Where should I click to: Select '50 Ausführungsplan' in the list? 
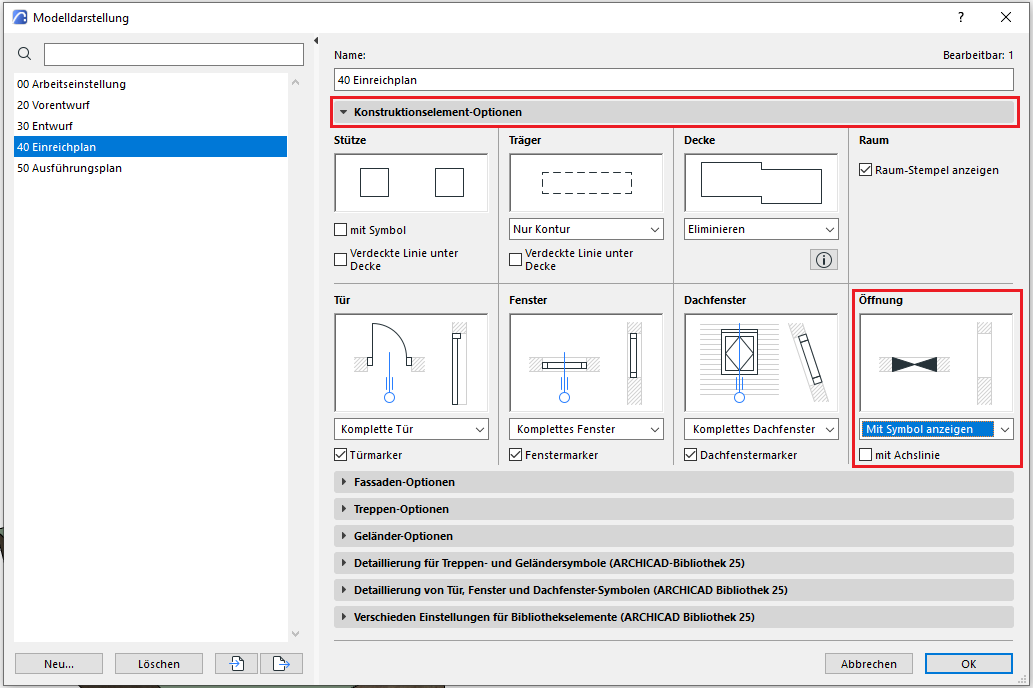(x=70, y=168)
